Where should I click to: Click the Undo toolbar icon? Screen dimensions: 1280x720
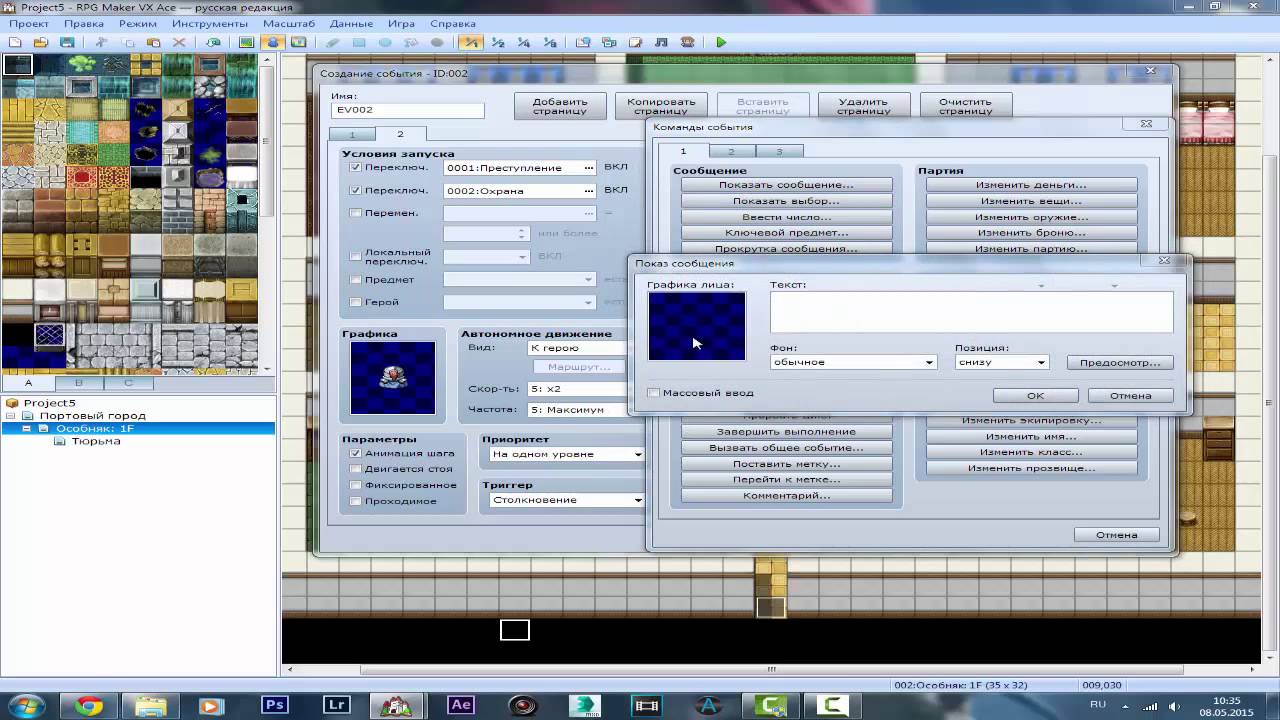213,42
